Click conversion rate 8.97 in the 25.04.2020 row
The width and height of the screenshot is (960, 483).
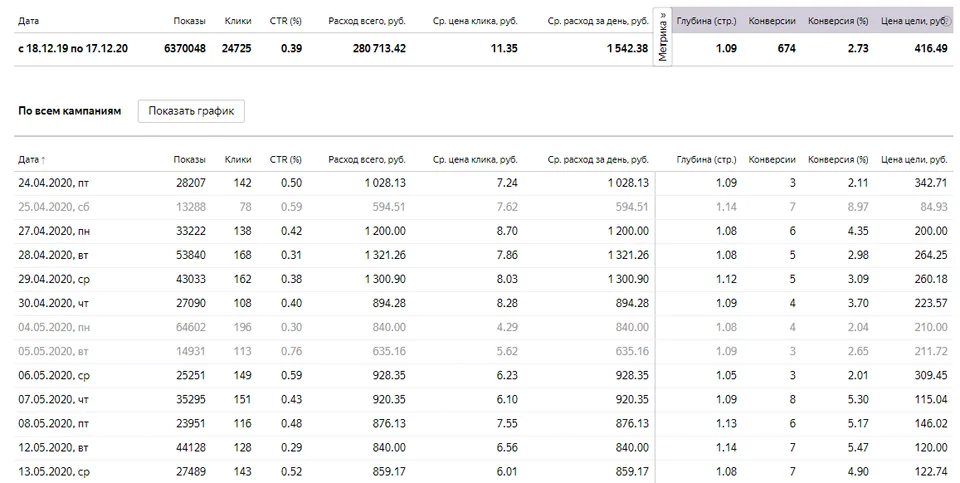[858, 207]
